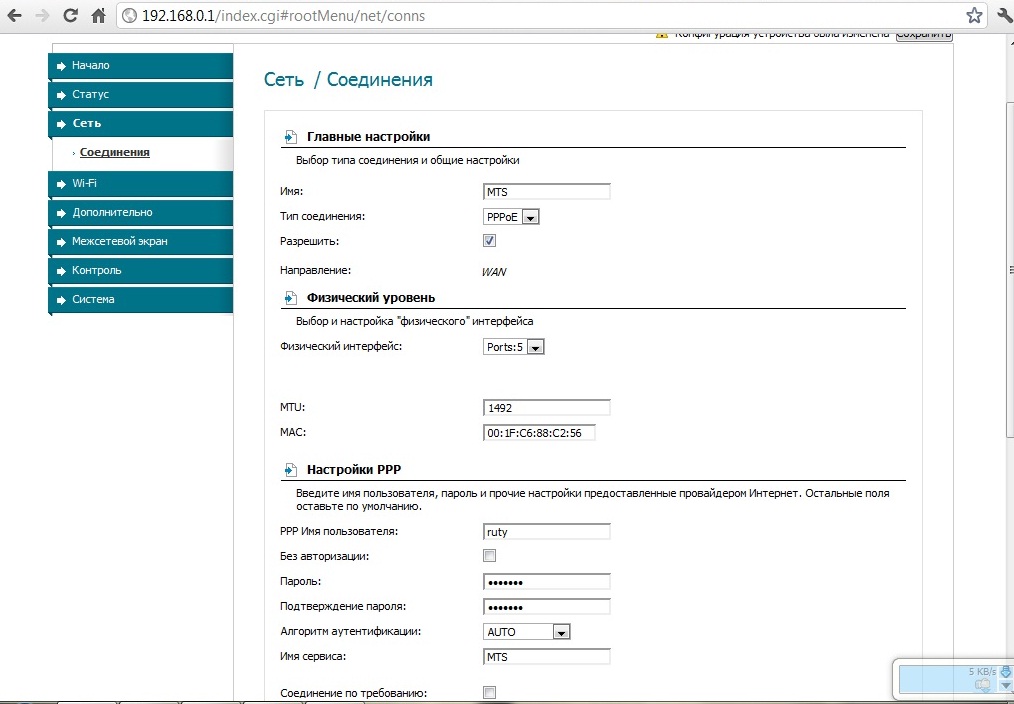Image resolution: width=1014 pixels, height=704 pixels.
Task: Toggle Соединение по требованию checkbox
Action: tap(490, 692)
